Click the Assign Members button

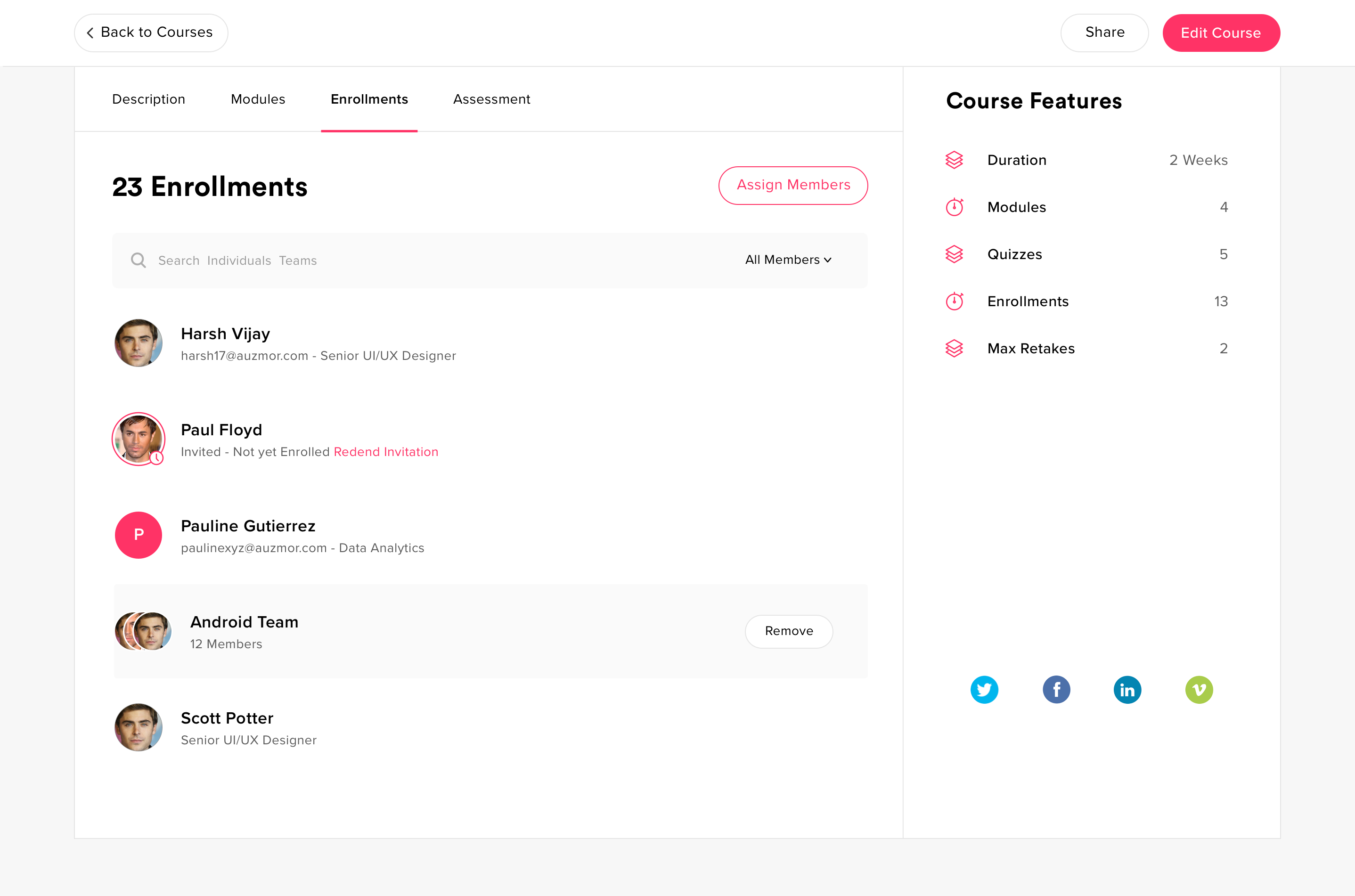tap(792, 185)
